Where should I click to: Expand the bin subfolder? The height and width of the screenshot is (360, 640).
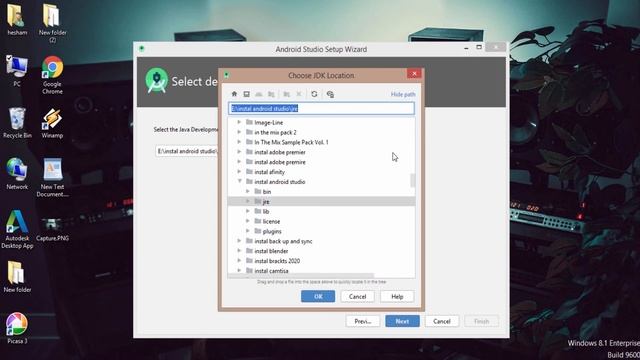(248, 191)
